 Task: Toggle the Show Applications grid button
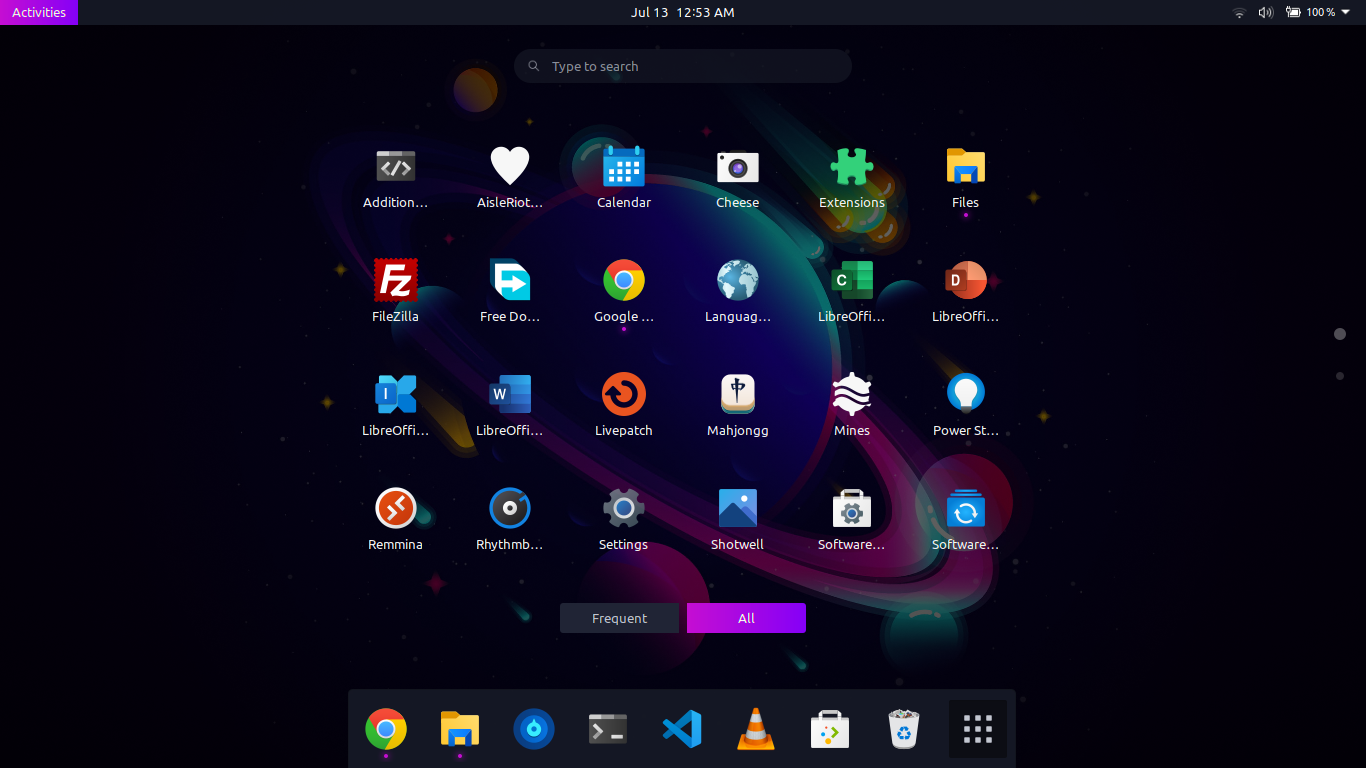(x=978, y=729)
